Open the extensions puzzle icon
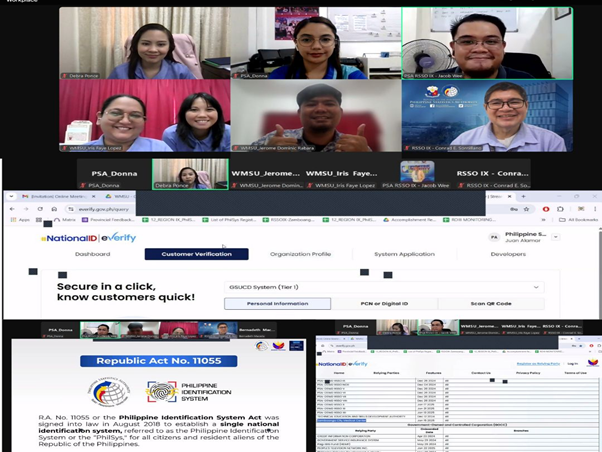602x452 pixels. tap(560, 209)
